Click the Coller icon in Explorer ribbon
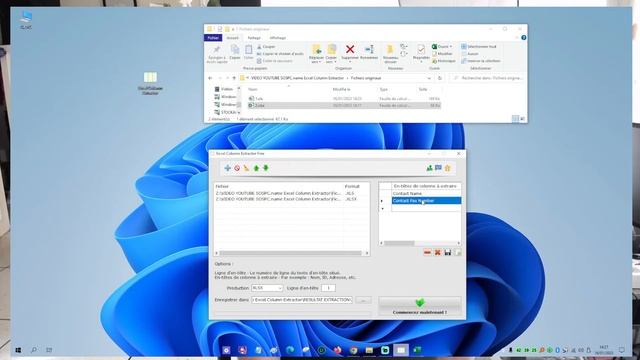The width and height of the screenshot is (640, 360). tap(249, 52)
